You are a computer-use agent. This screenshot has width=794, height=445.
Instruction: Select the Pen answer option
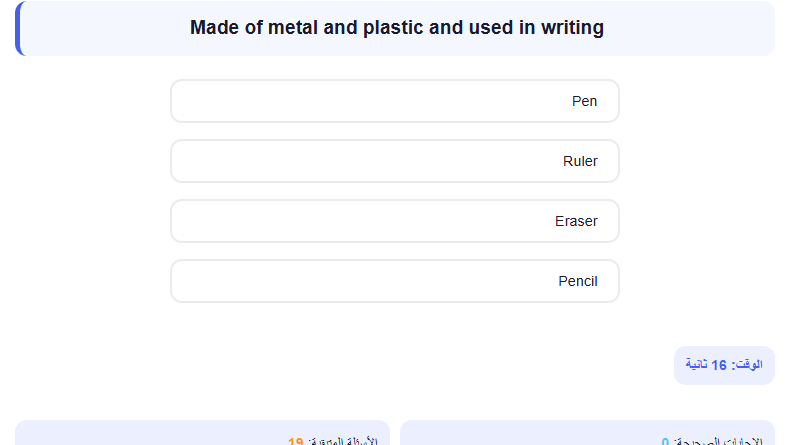pos(394,101)
